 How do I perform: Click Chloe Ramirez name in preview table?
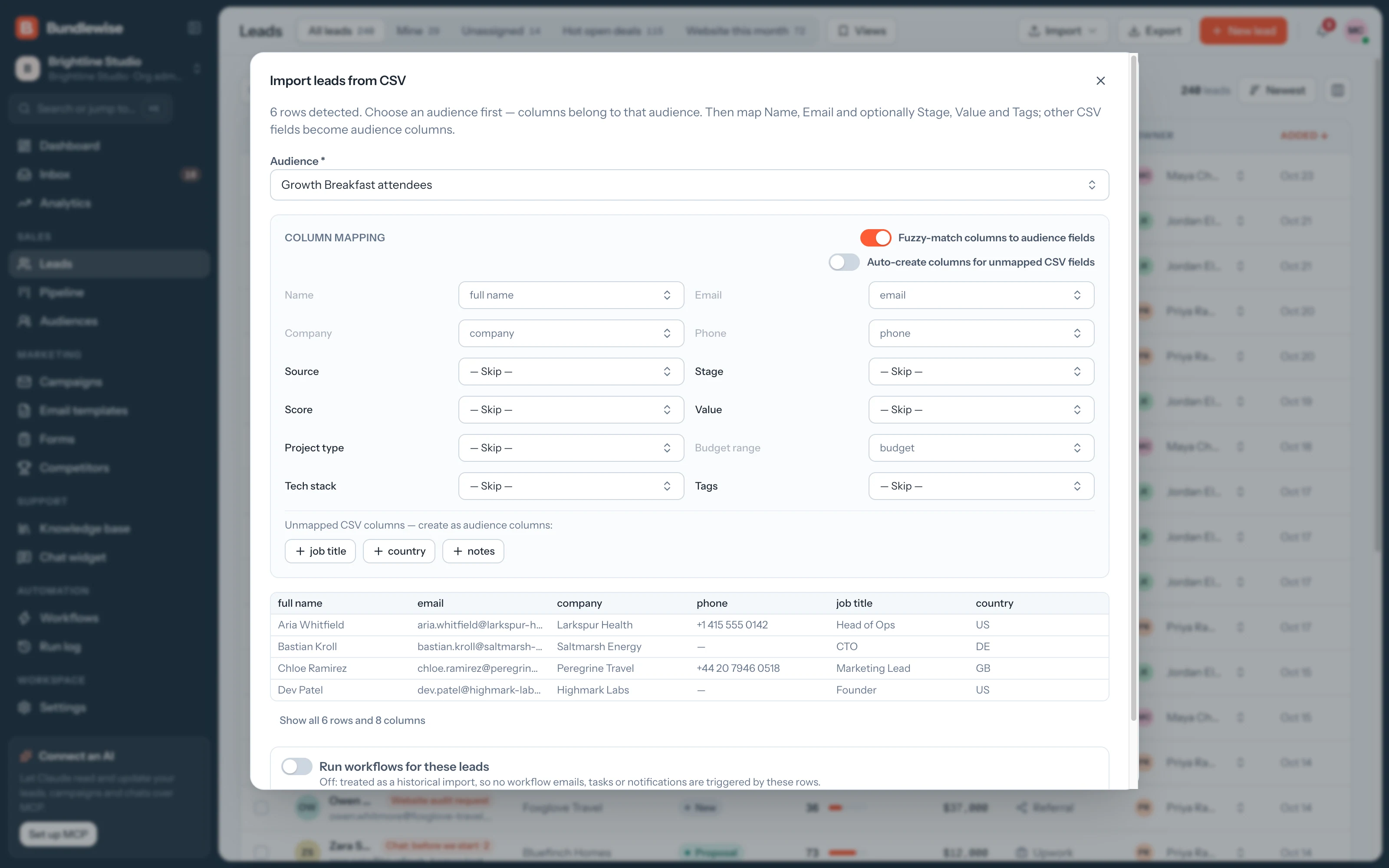312,669
